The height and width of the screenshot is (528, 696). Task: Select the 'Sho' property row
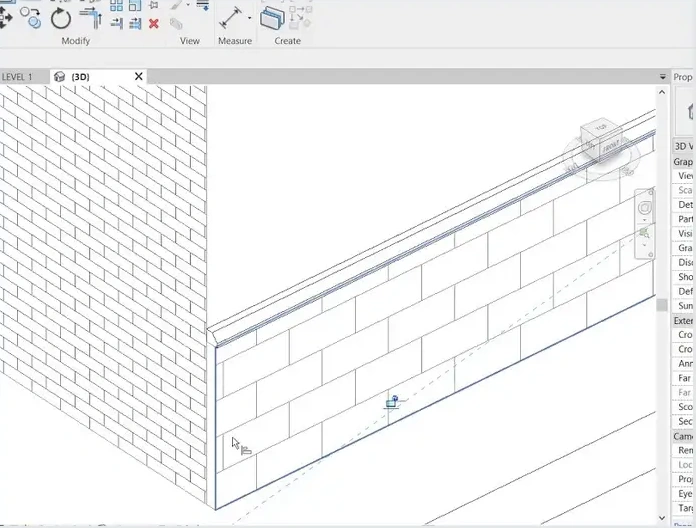point(684,277)
